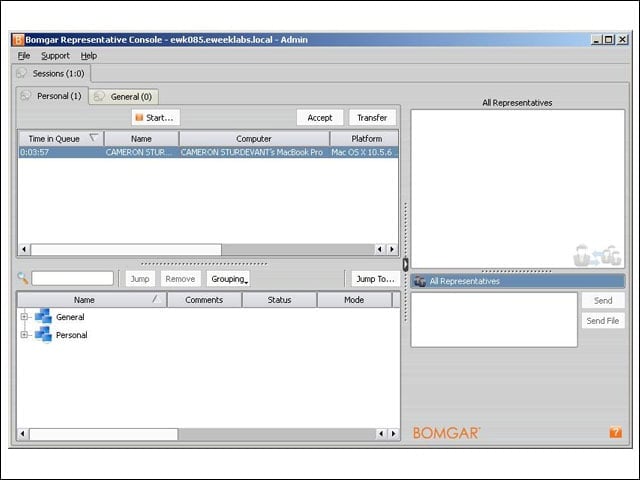Click the orange help question mark icon
The width and height of the screenshot is (640, 480).
[616, 432]
